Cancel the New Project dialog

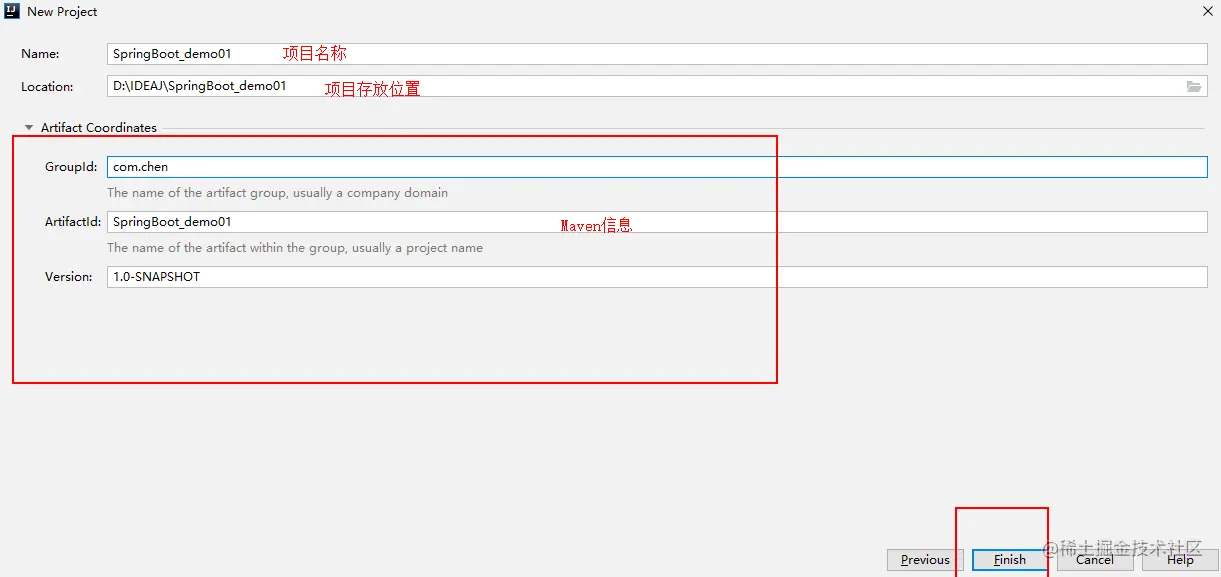1094,560
